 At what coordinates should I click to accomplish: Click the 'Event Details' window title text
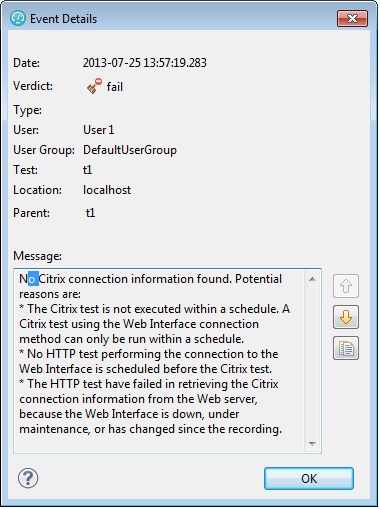click(x=63, y=19)
